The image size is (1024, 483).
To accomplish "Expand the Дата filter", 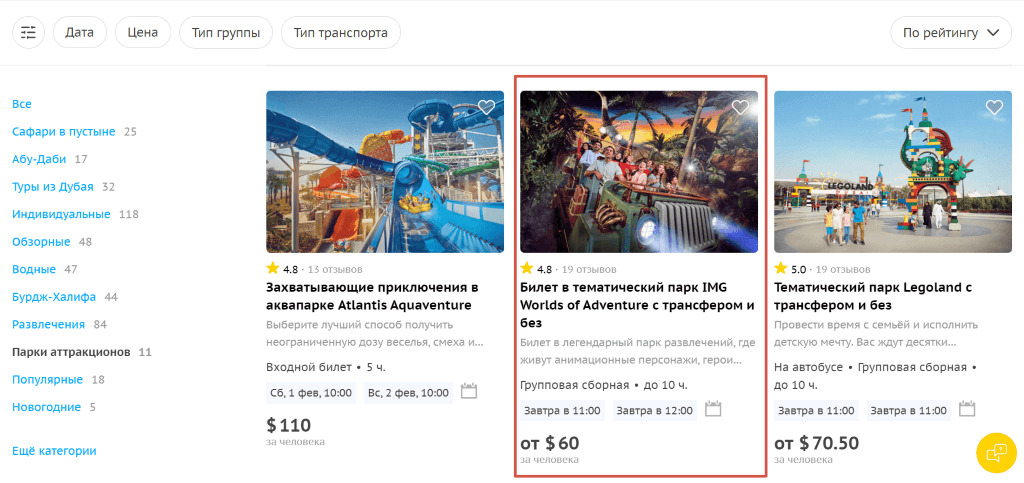I will [80, 33].
